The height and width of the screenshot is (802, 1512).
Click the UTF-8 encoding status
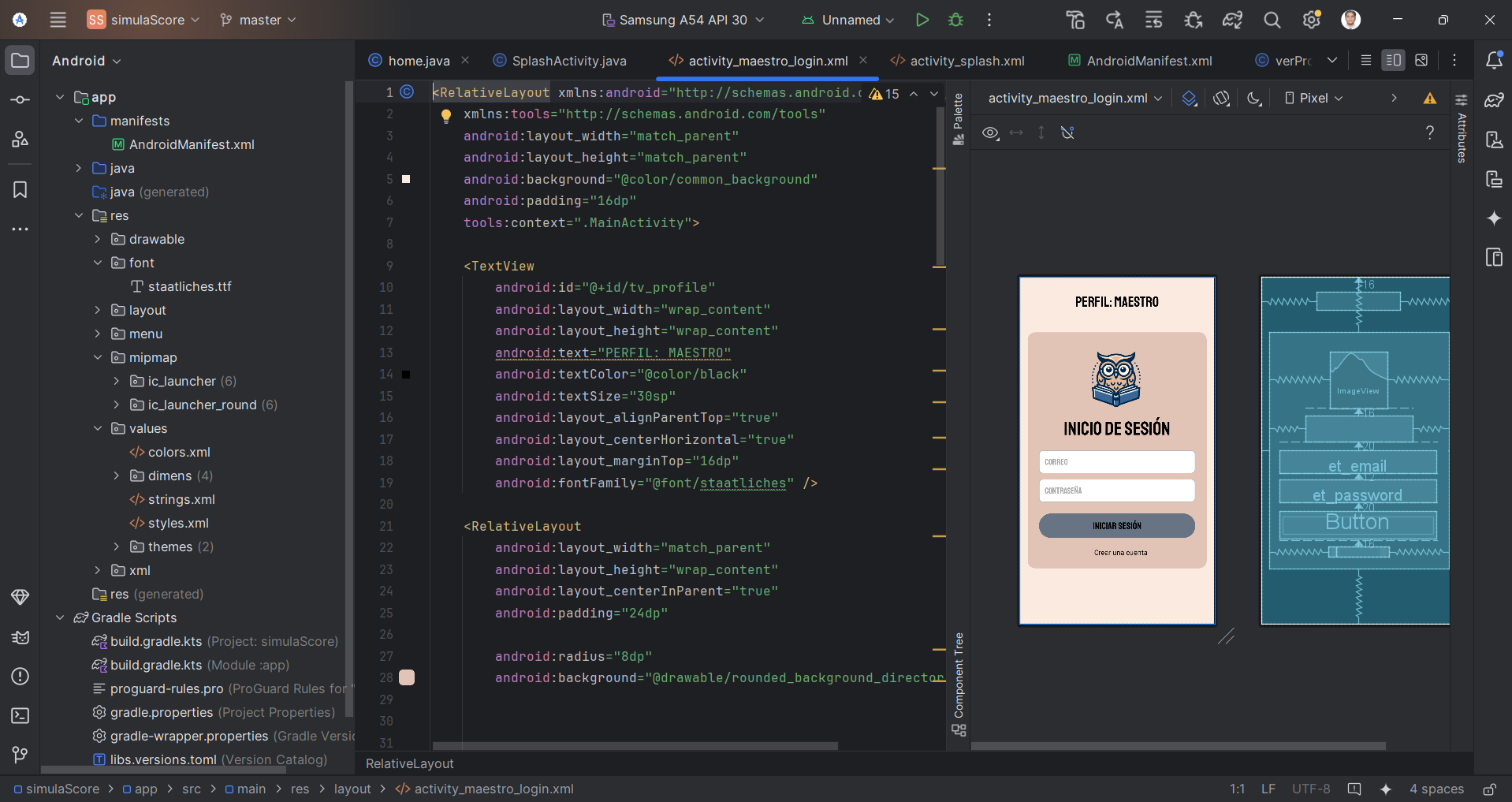[x=1311, y=789]
